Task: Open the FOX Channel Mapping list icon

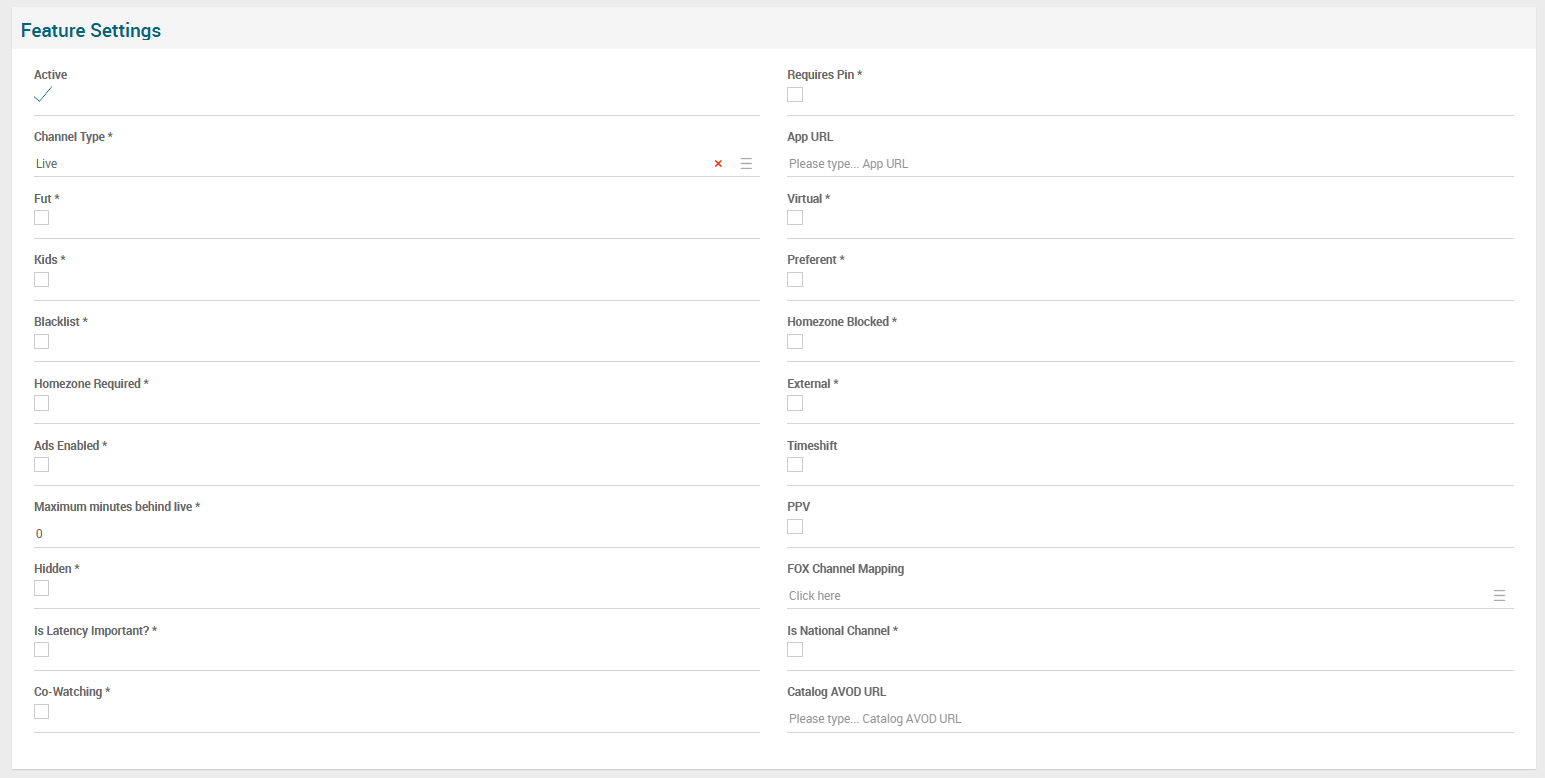Action: click(x=1499, y=596)
